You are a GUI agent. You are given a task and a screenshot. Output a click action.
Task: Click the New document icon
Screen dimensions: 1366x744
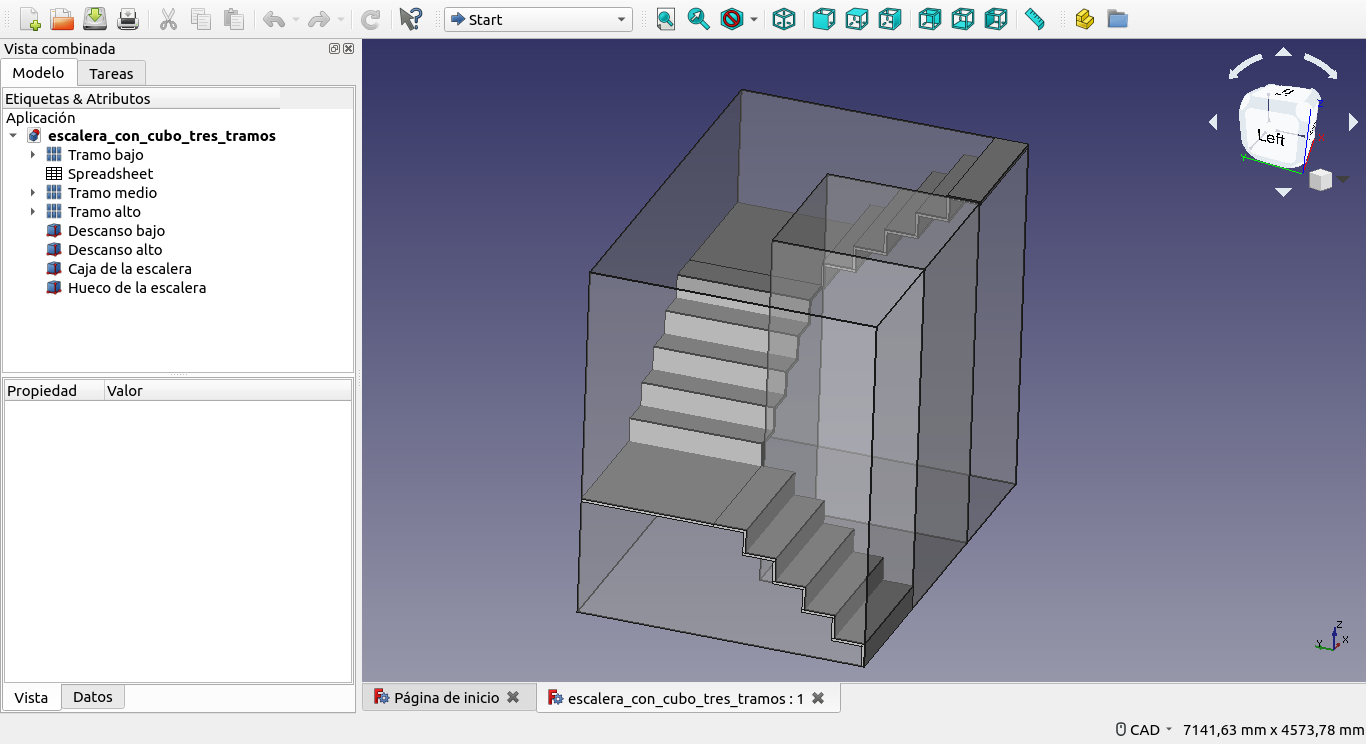coord(30,19)
